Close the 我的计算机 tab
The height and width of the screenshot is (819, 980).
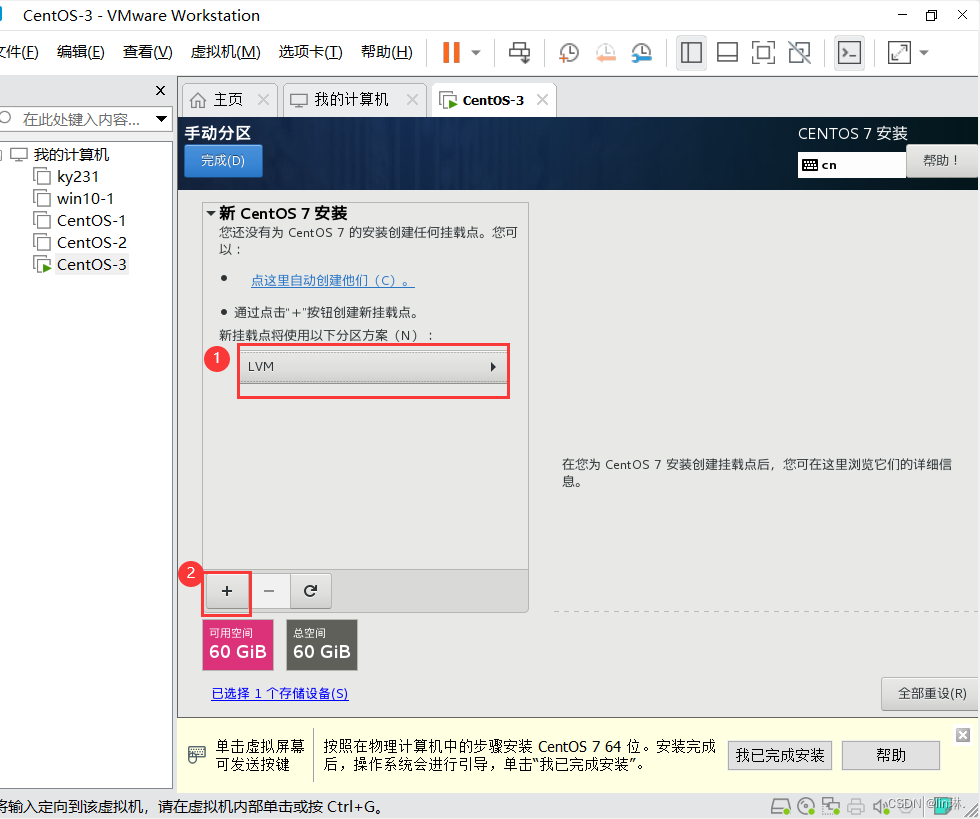412,99
